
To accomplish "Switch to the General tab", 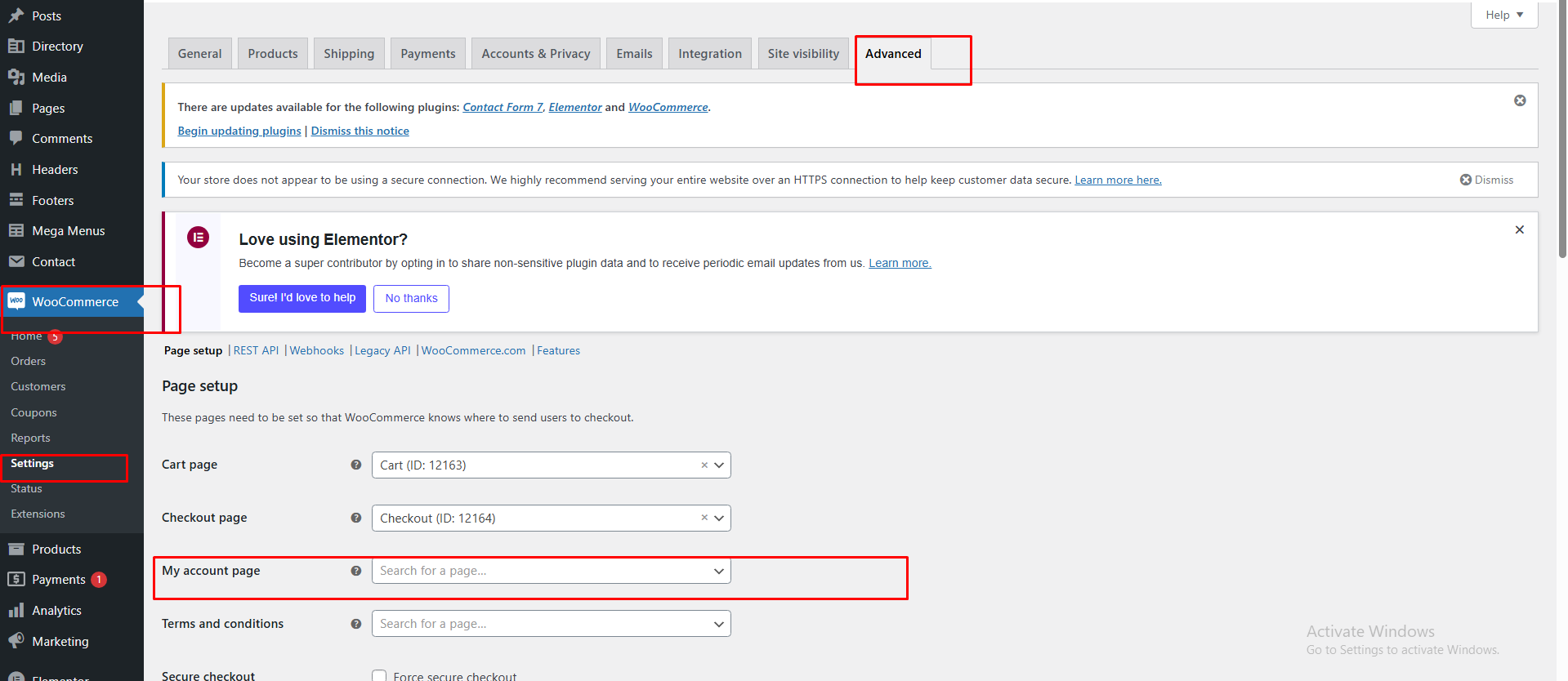I will pyautogui.click(x=199, y=54).
